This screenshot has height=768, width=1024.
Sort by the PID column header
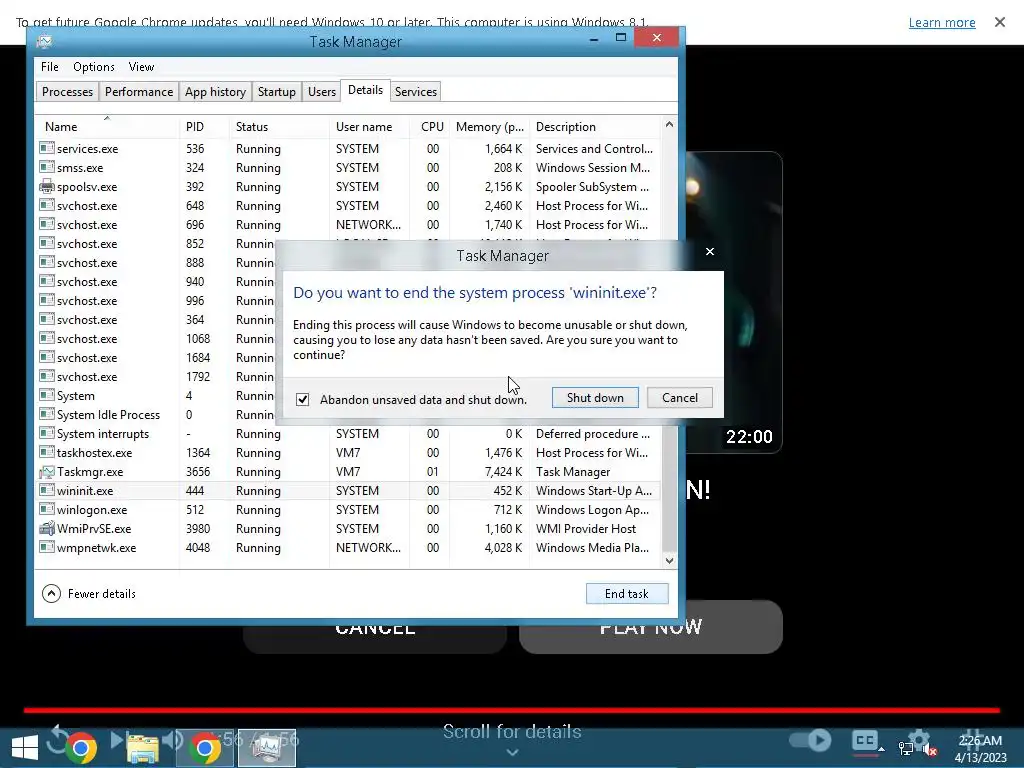(204, 127)
